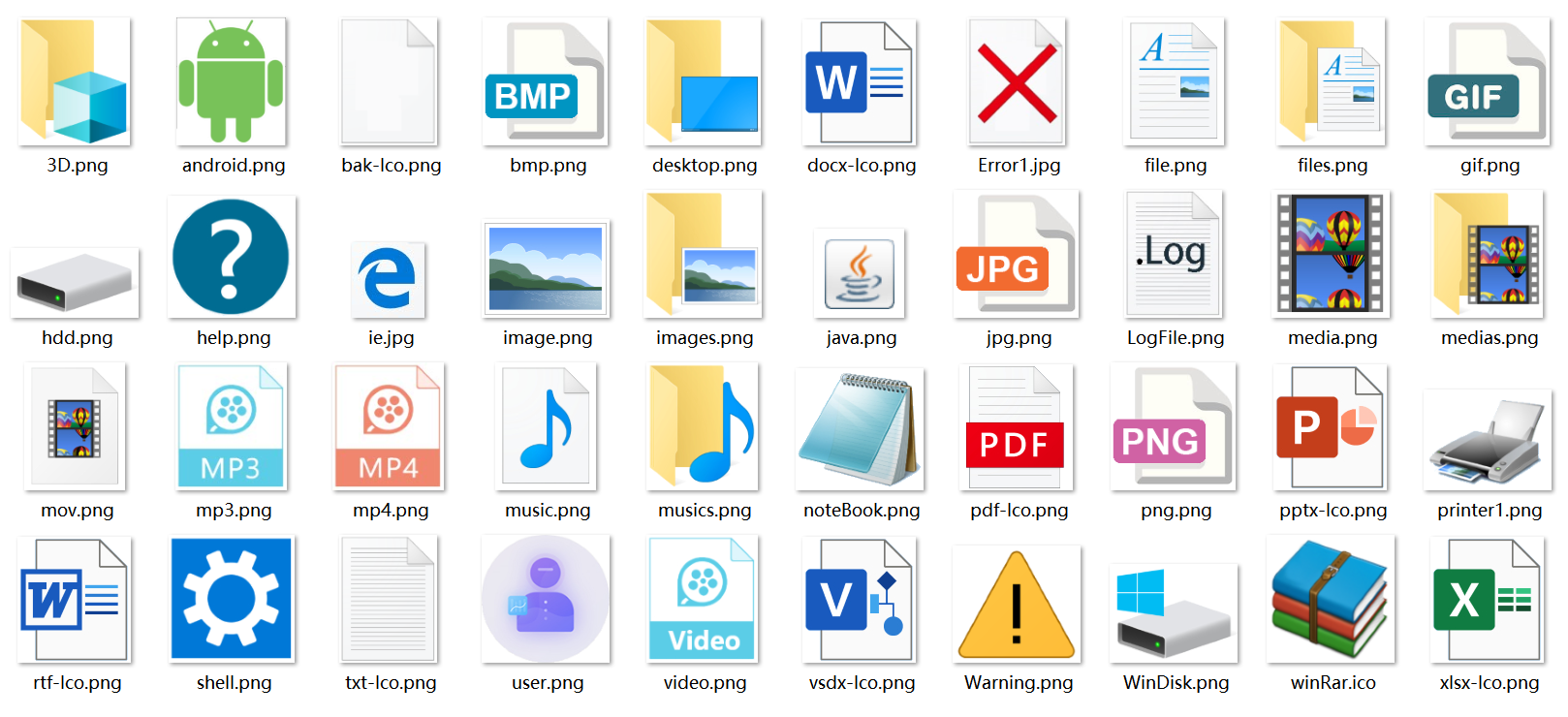This screenshot has width=1568, height=717.
Task: Select the mov.png movie file icon
Action: click(76, 426)
